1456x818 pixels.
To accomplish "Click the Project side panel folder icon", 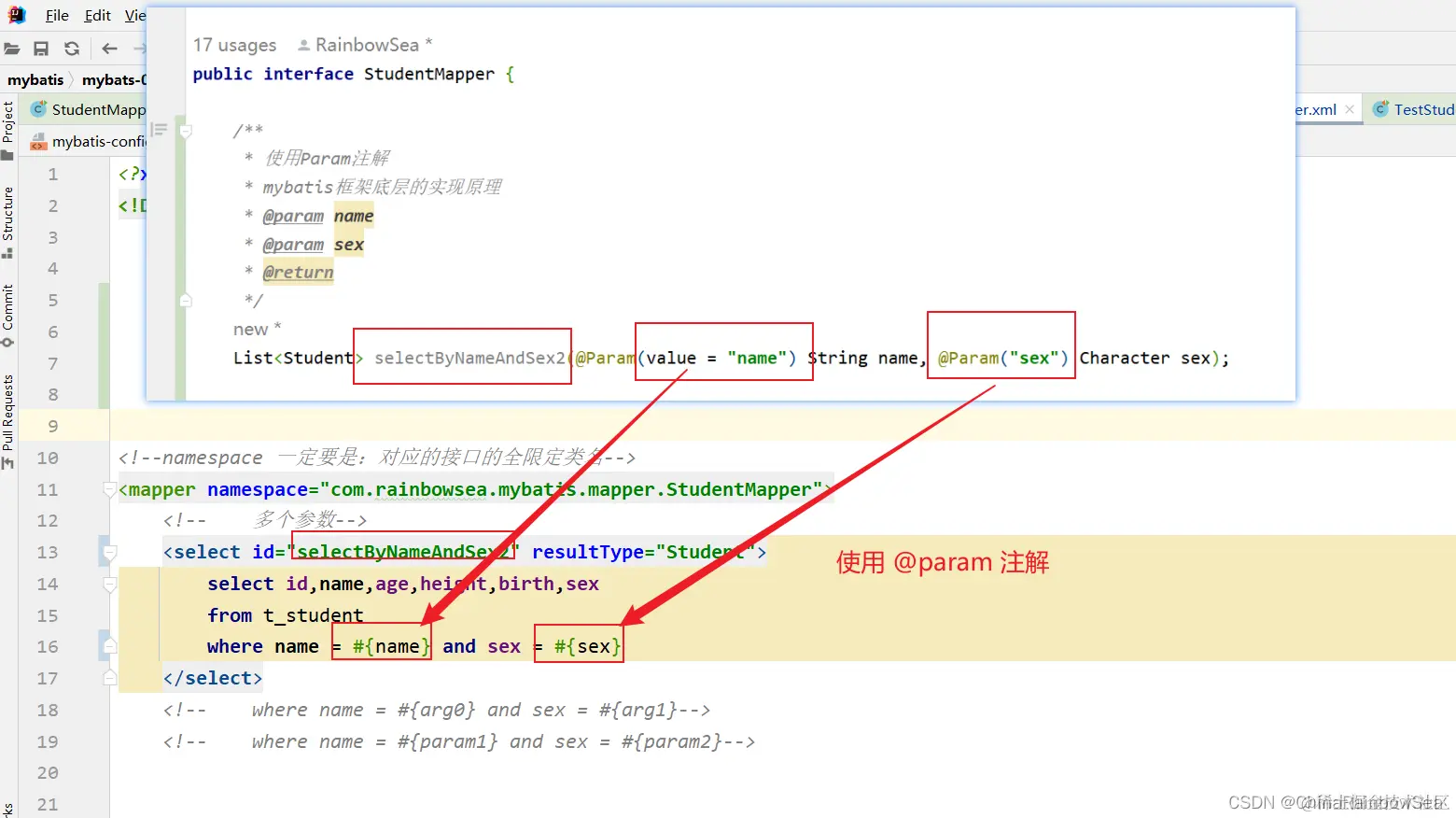I will 7,155.
